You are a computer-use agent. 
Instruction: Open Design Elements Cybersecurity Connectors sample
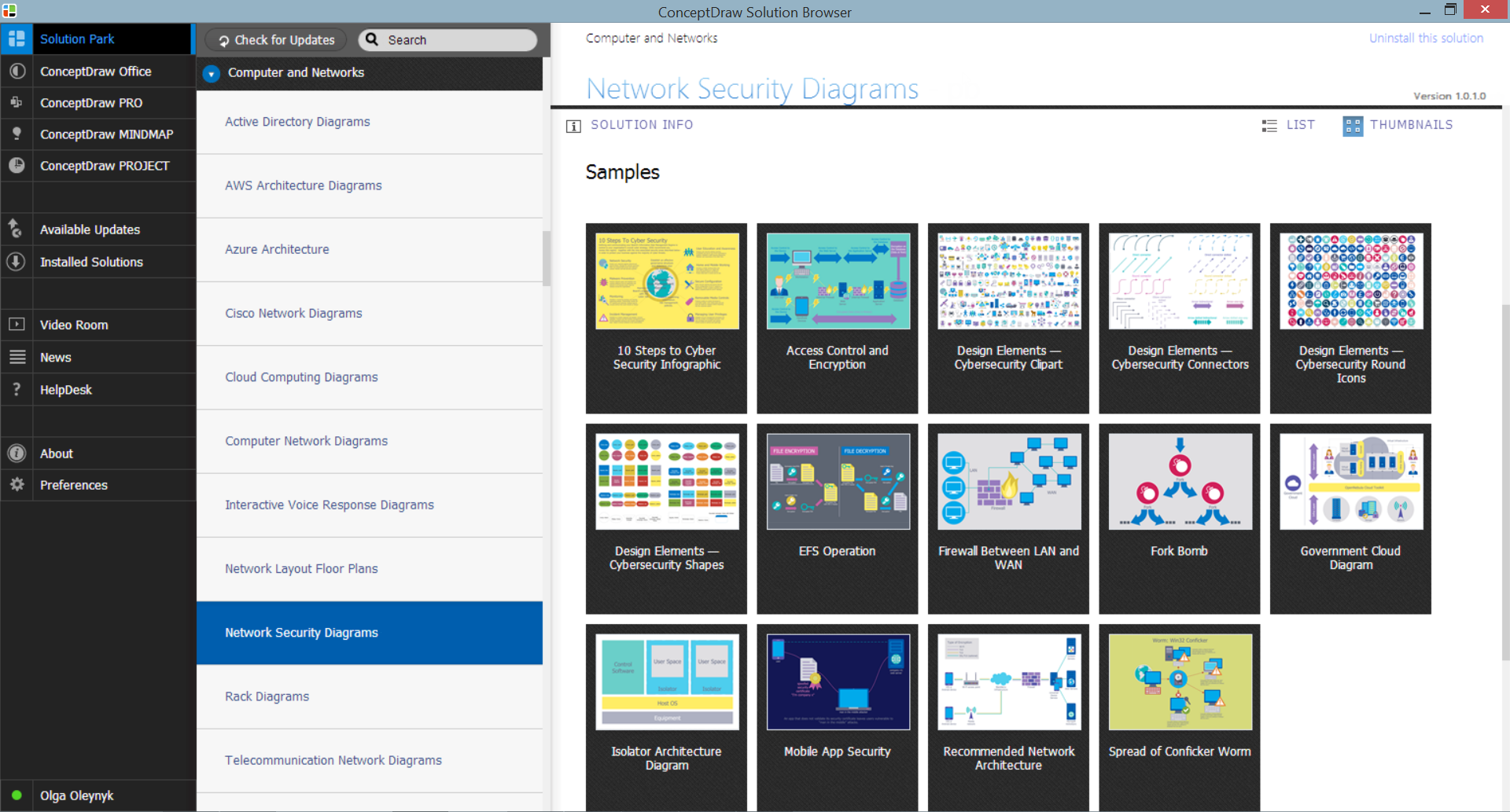[x=1179, y=318]
